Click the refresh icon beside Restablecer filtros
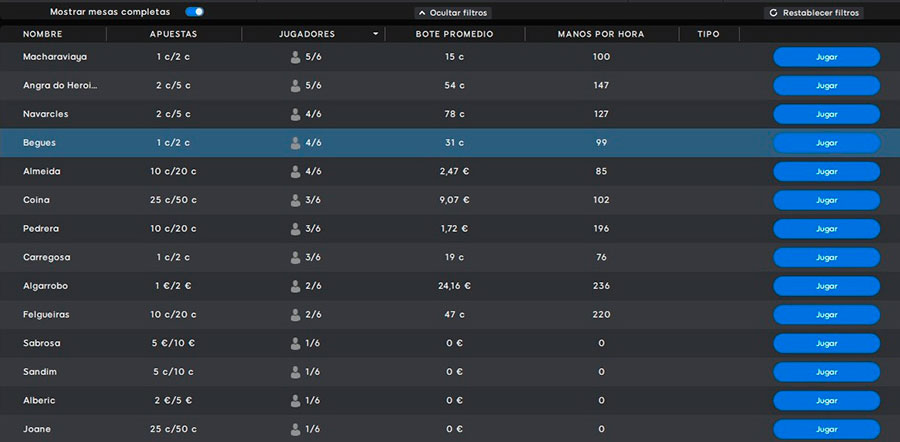Viewport: 900px width, 442px height. tap(773, 13)
